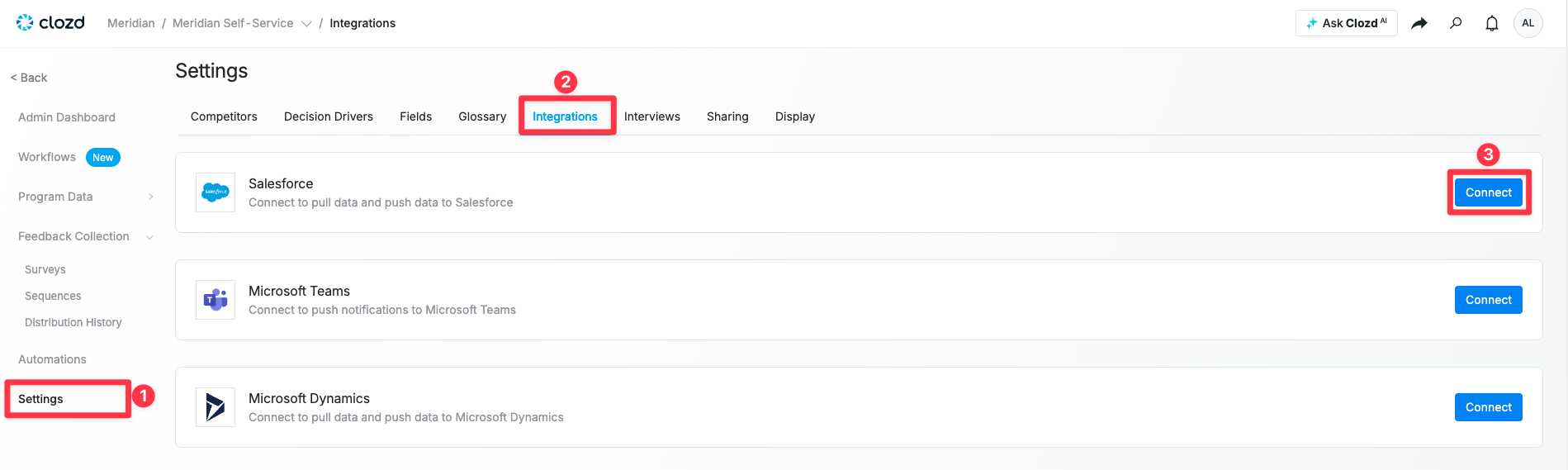Select the Glossary tab
The height and width of the screenshot is (470, 1568).
(x=482, y=116)
